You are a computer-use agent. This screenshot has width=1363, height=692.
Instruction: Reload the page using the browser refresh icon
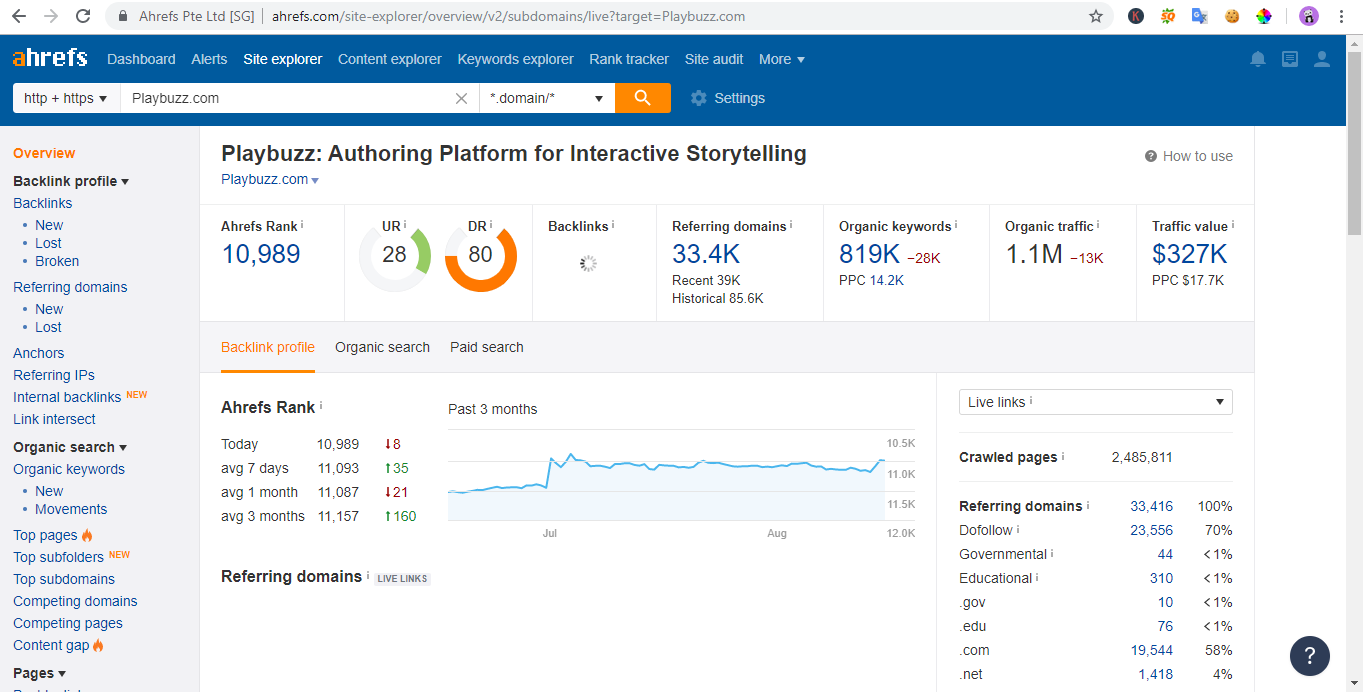click(83, 16)
